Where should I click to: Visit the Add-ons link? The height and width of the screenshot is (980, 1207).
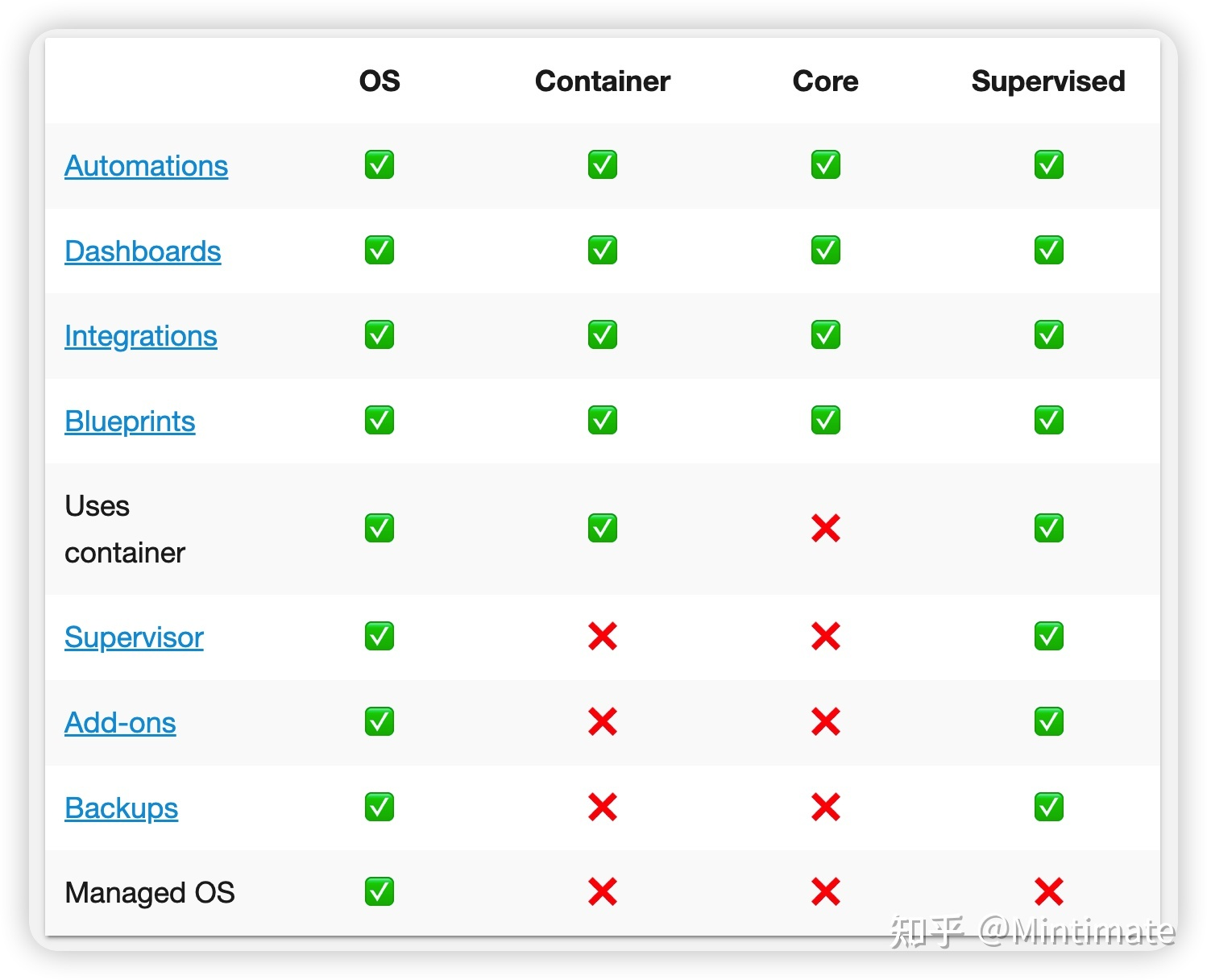point(120,723)
